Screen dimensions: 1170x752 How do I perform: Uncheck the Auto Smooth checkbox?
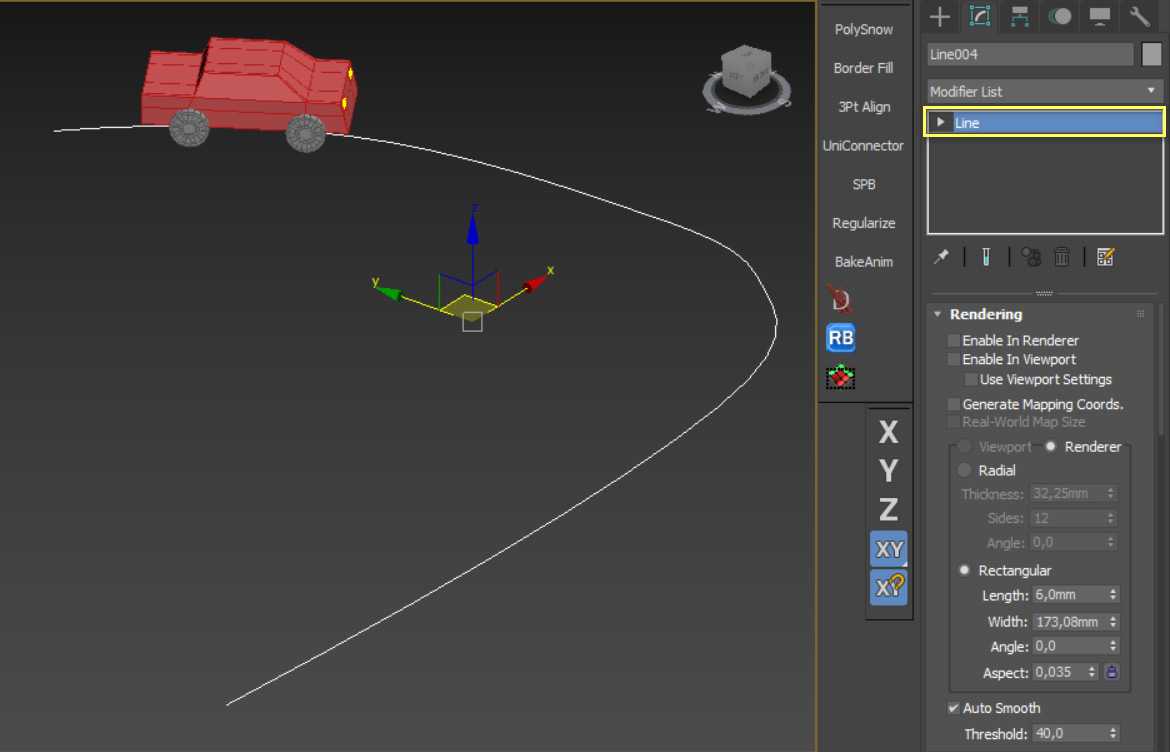click(x=954, y=709)
